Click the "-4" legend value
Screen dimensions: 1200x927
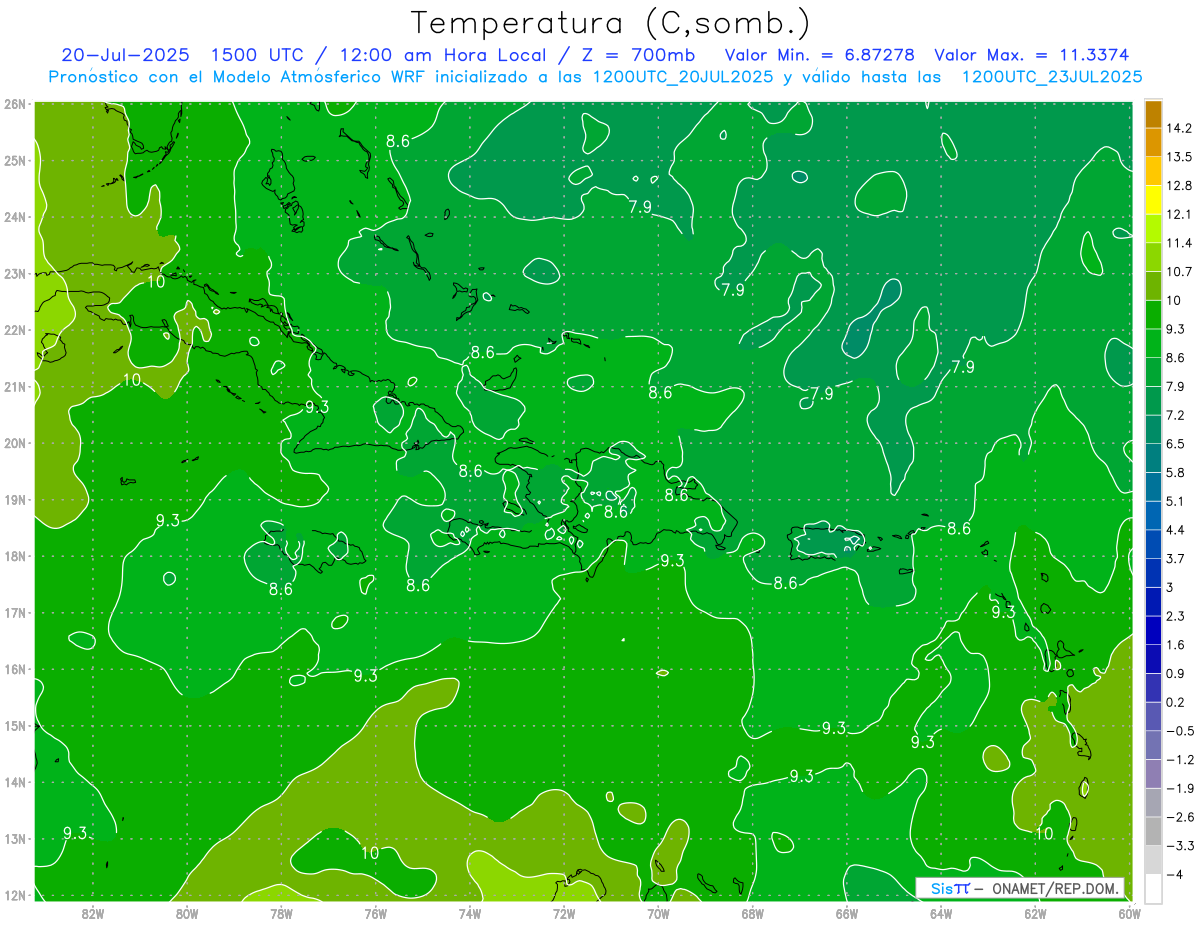pos(1174,875)
